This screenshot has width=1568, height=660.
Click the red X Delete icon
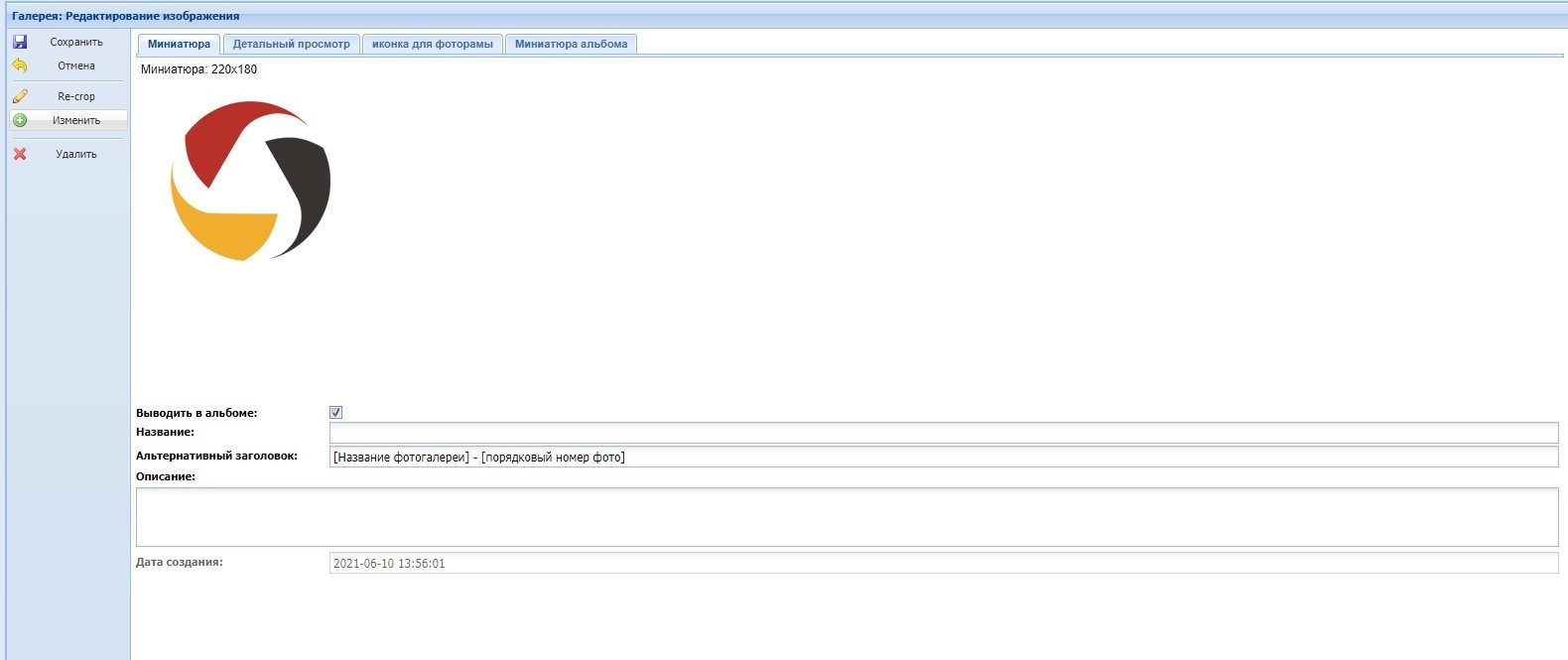[x=20, y=154]
